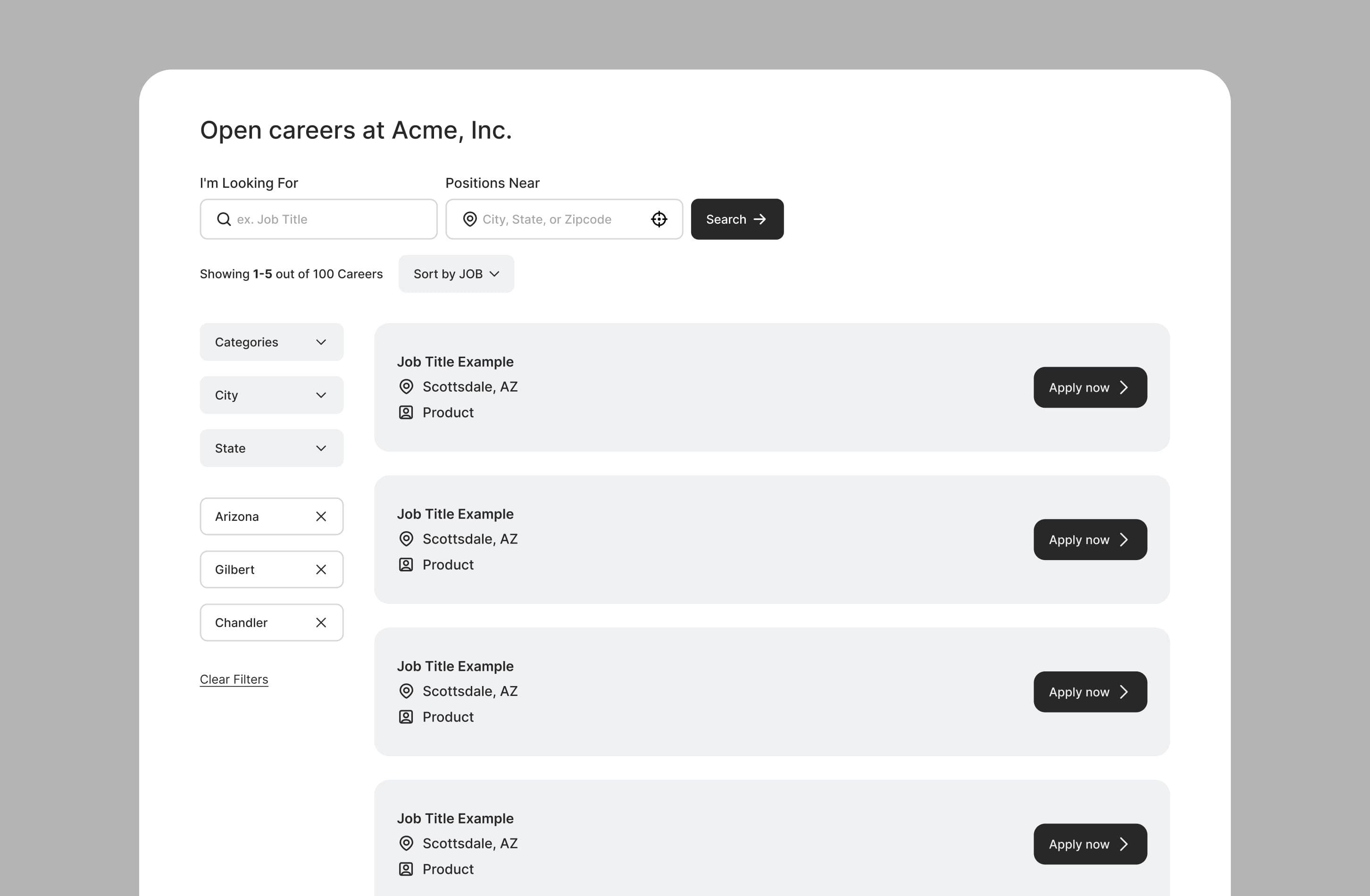Apply now for the first Job Title Example
The width and height of the screenshot is (1370, 896).
click(x=1090, y=387)
